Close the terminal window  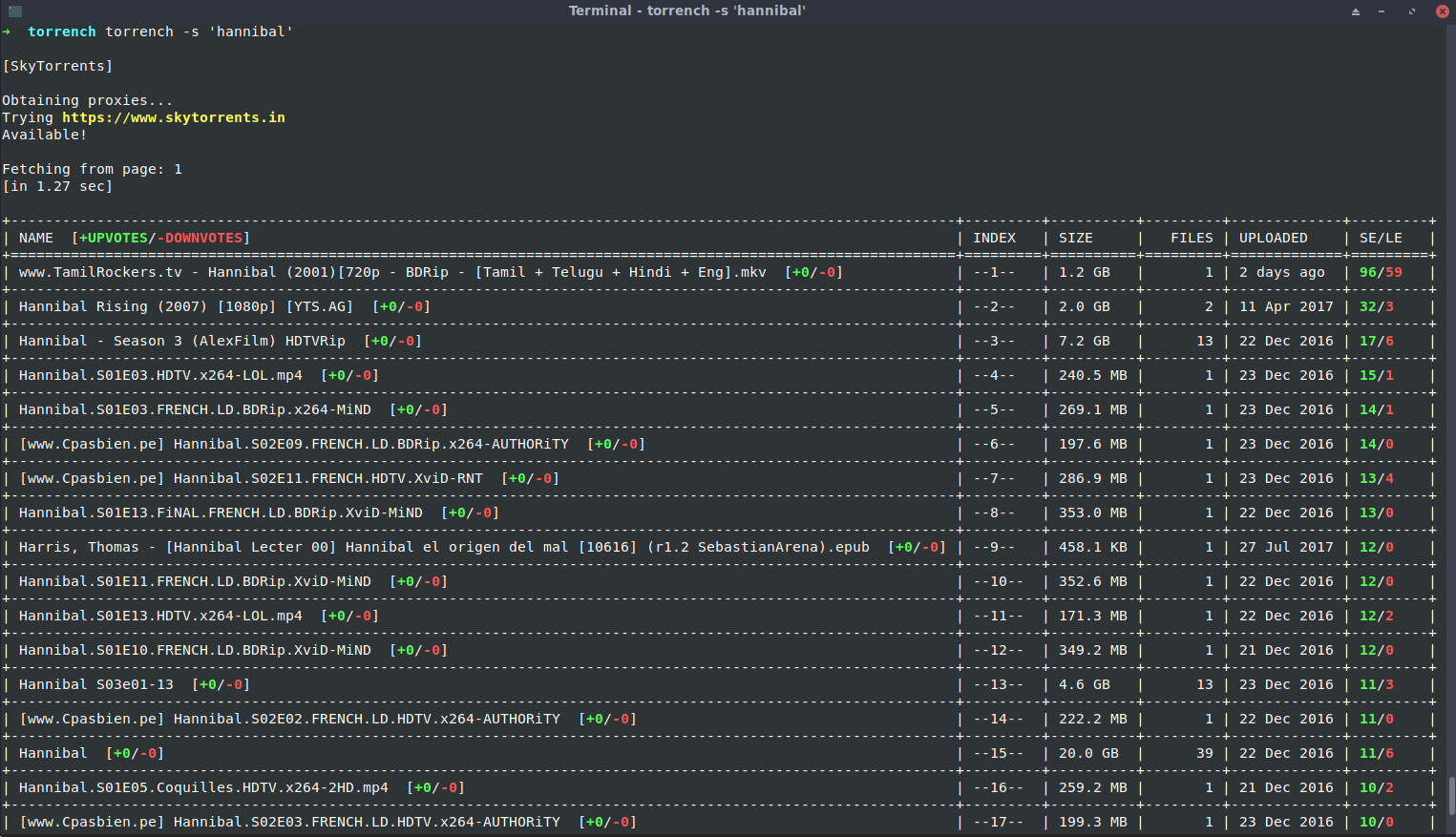1442,11
